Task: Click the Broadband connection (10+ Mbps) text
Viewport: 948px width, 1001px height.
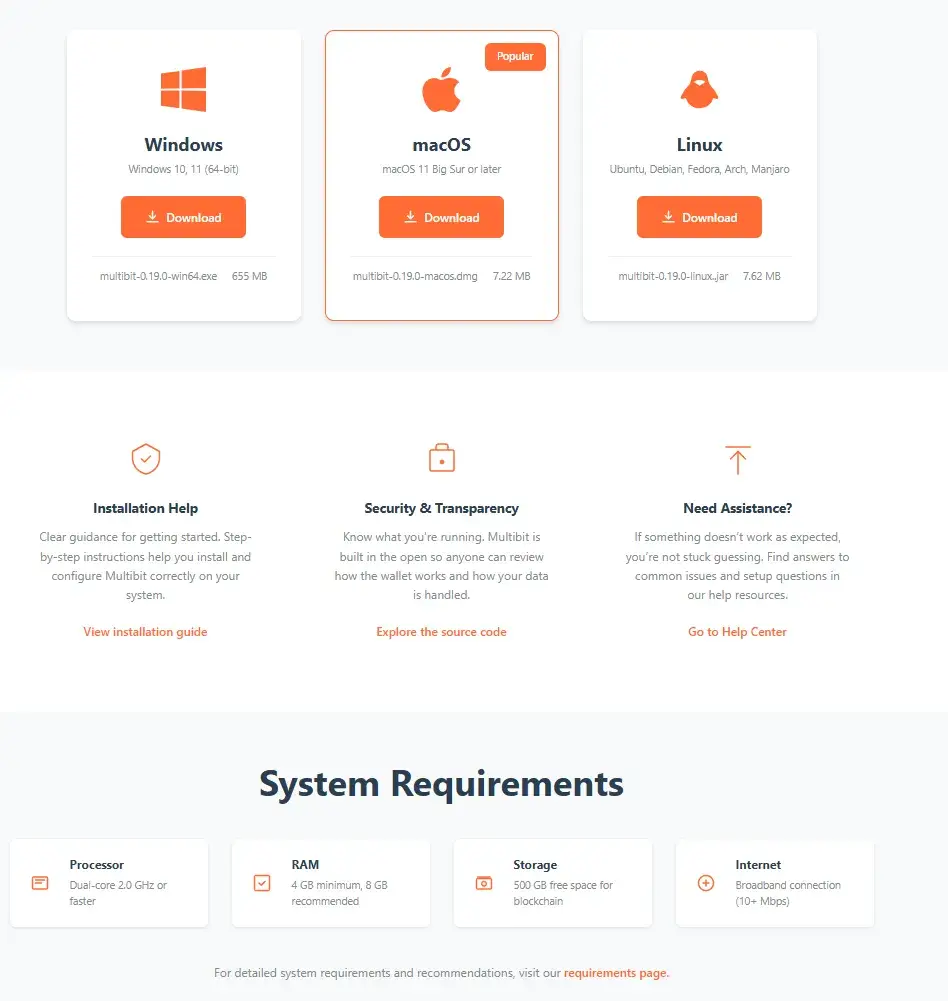Action: tap(788, 893)
